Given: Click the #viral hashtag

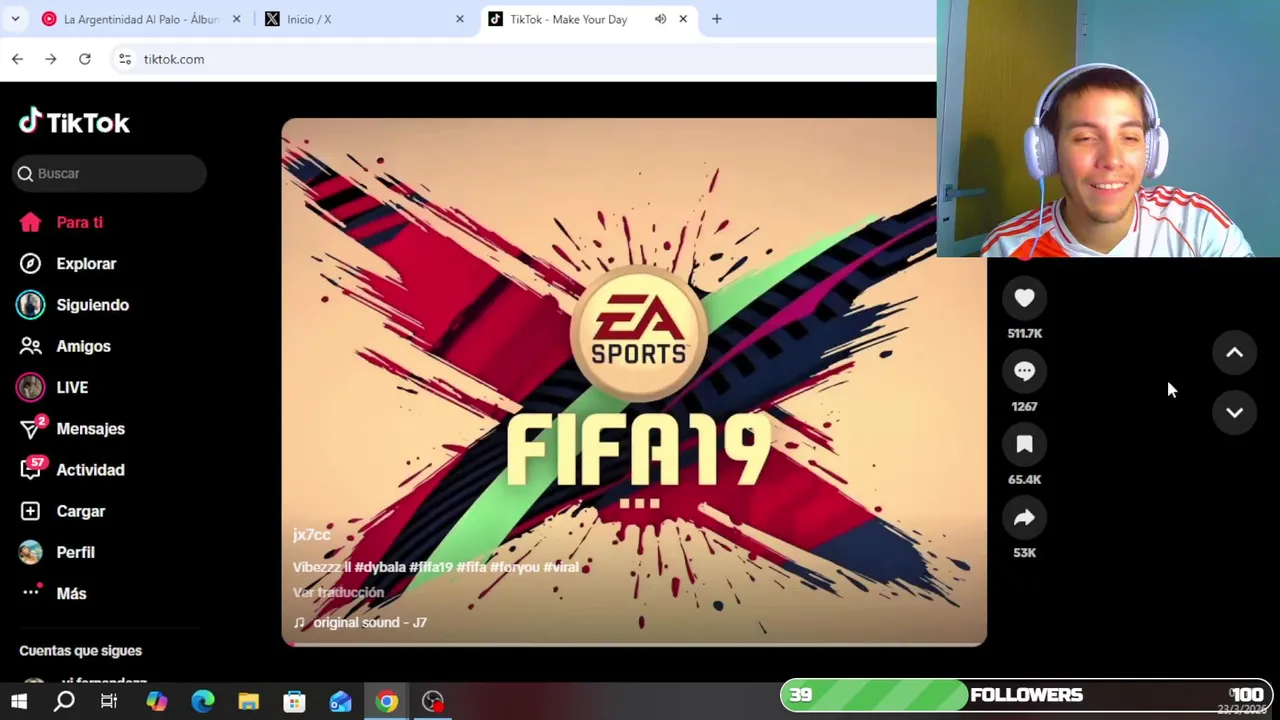Looking at the screenshot, I should pyautogui.click(x=561, y=567).
